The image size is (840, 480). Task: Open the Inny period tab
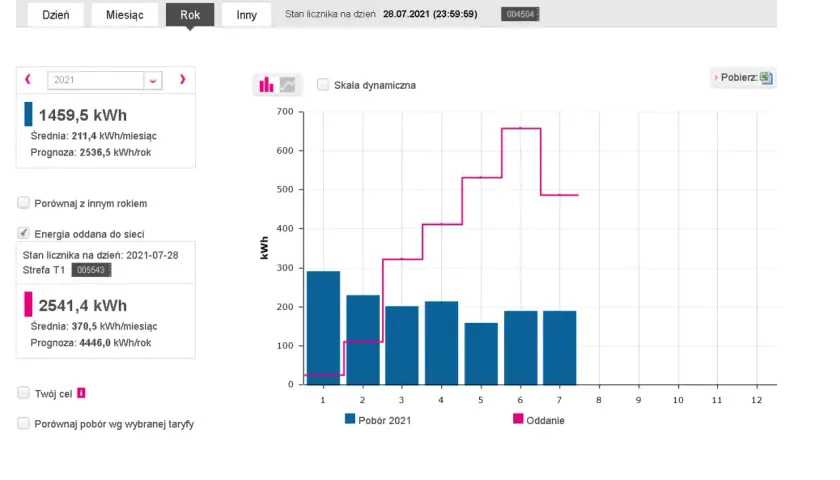click(246, 15)
